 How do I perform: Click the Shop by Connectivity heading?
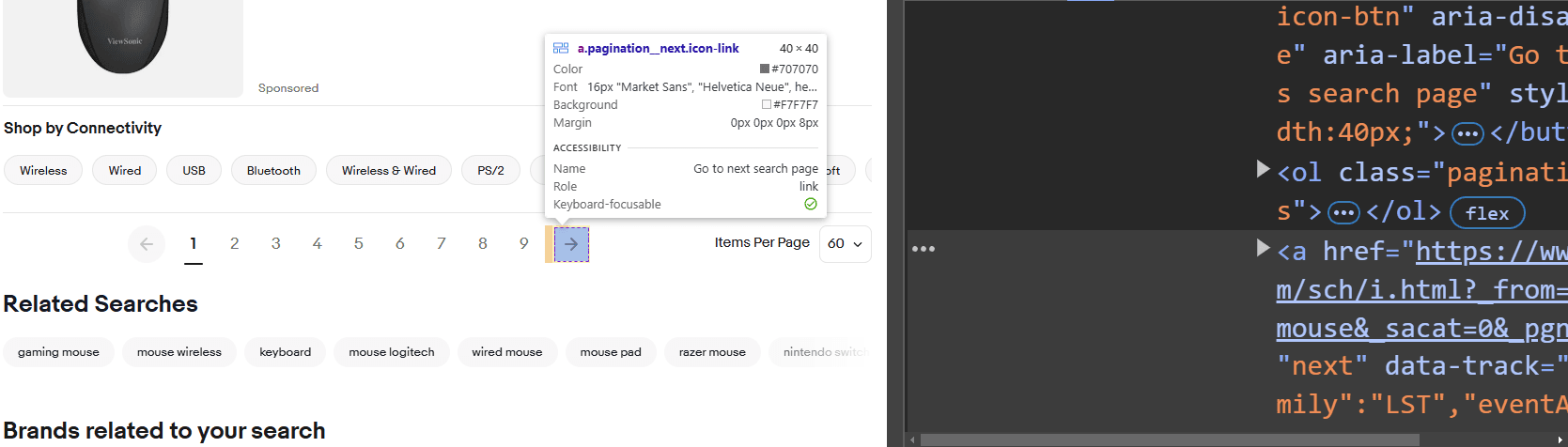83,128
